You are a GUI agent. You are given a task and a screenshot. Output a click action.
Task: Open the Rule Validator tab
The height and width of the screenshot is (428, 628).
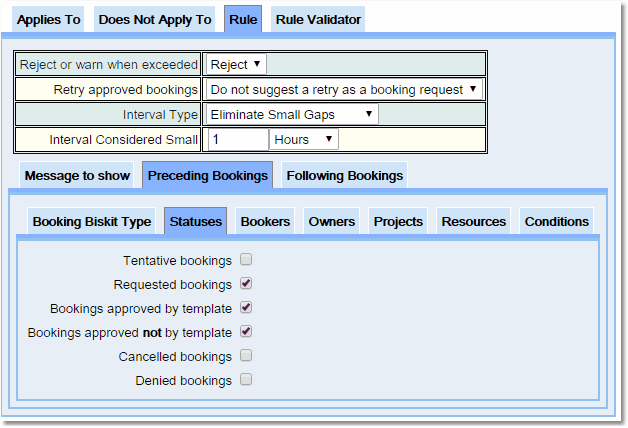tap(318, 20)
